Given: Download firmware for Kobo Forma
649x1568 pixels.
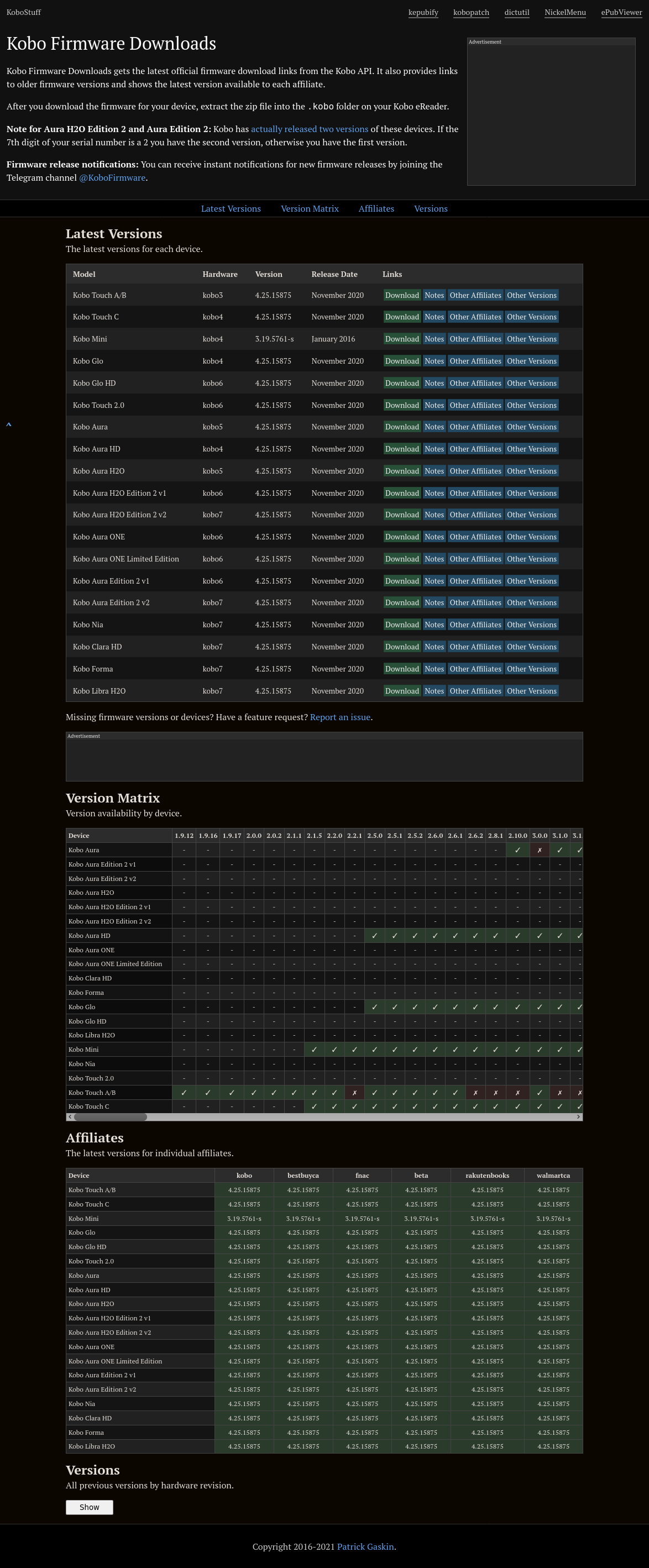Looking at the screenshot, I should 402,669.
